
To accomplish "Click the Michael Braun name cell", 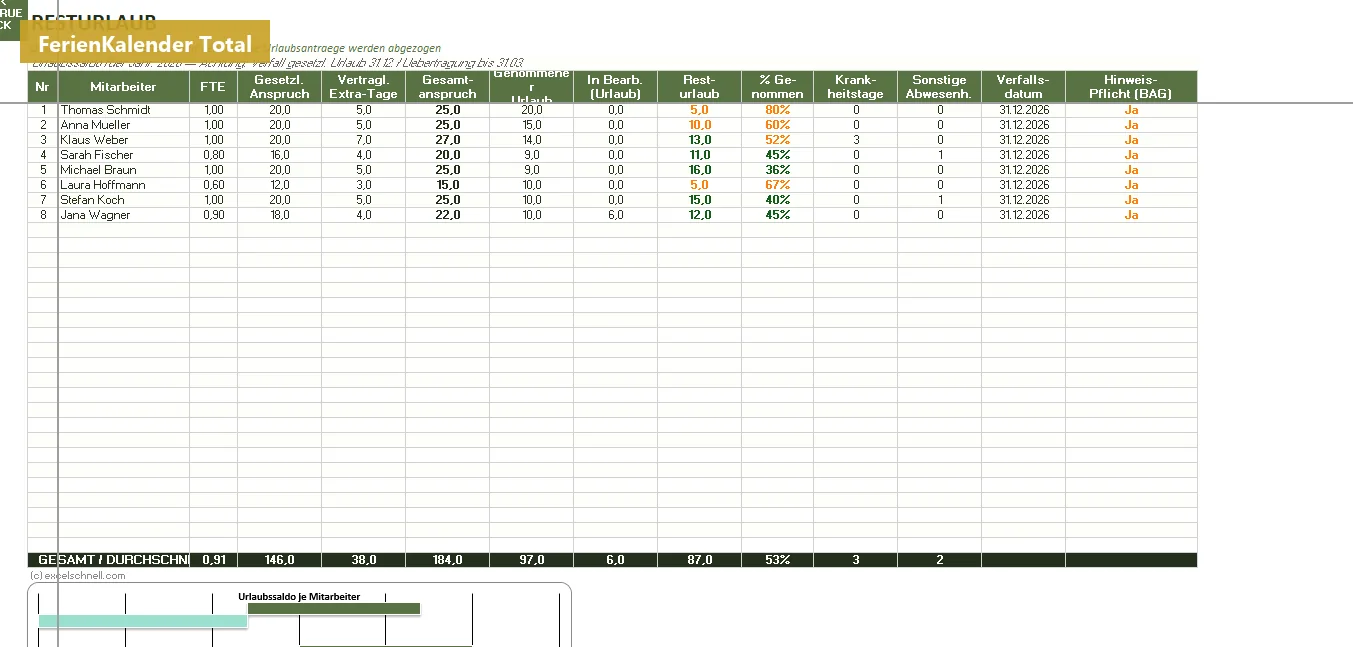I will 123,170.
